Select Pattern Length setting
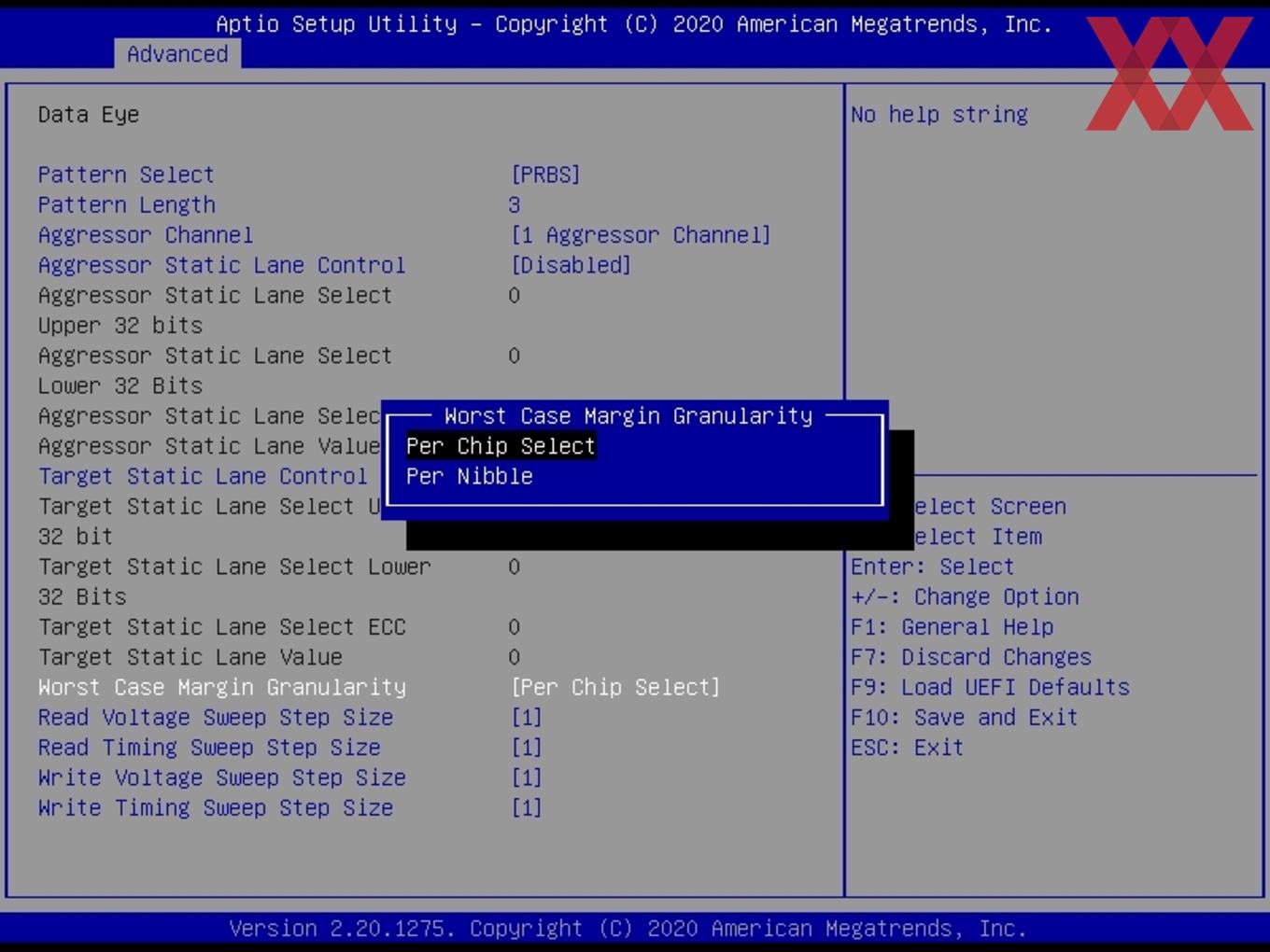This screenshot has width=1270, height=952. click(126, 204)
